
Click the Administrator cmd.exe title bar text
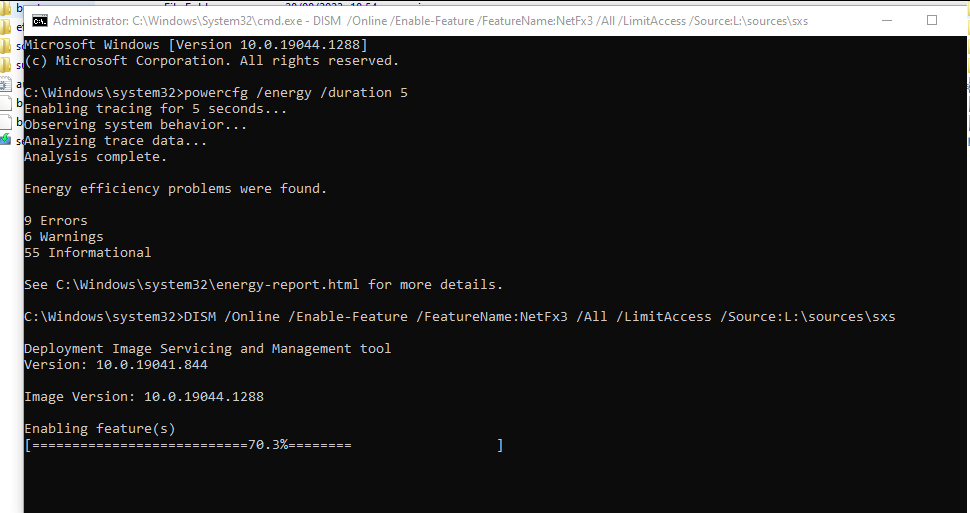(431, 21)
